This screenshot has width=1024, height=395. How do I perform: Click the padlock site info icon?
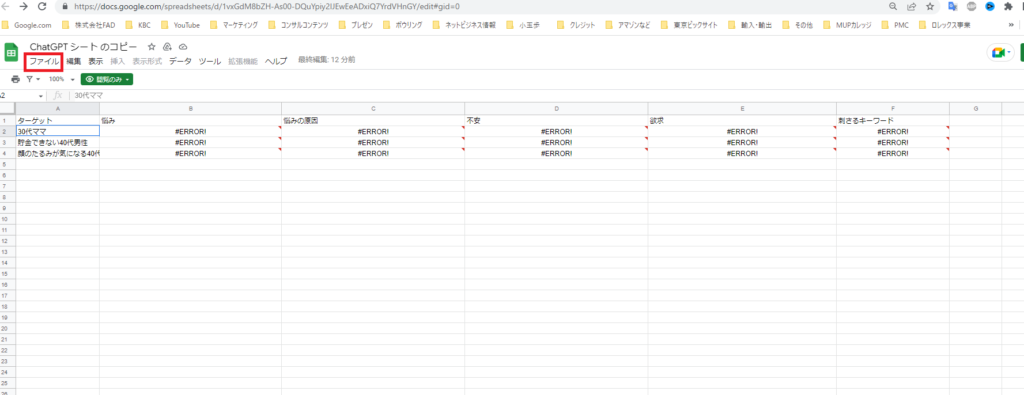[x=65, y=7]
